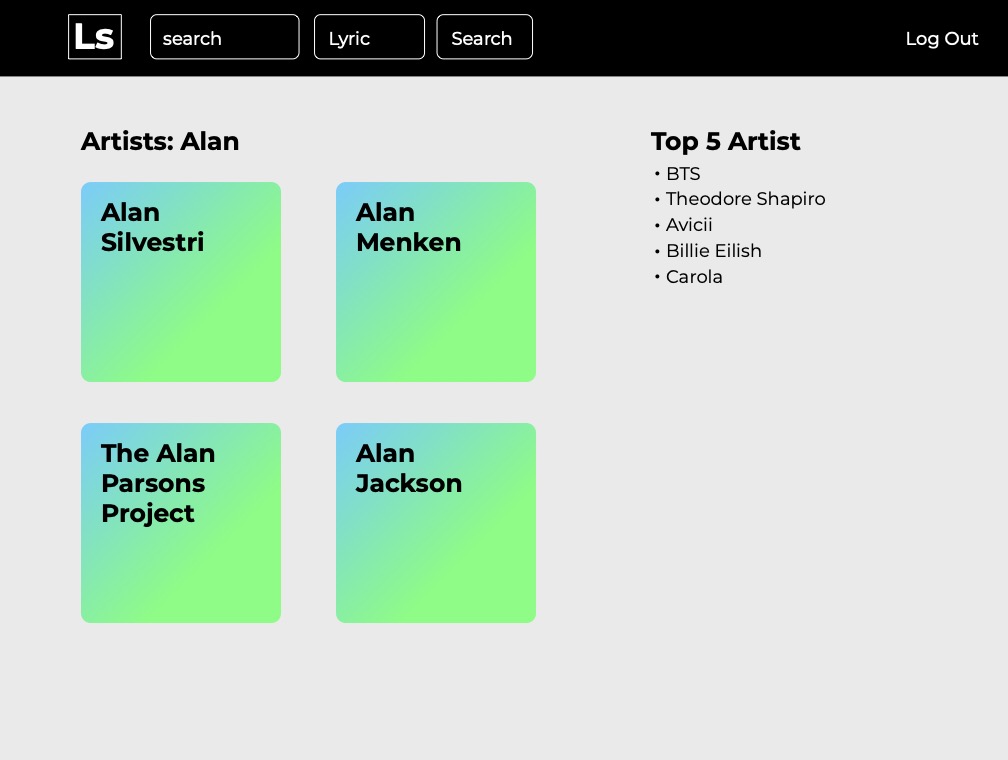Click the Artists: Alan results heading
Screen dimensions: 1008x760
tap(159, 141)
